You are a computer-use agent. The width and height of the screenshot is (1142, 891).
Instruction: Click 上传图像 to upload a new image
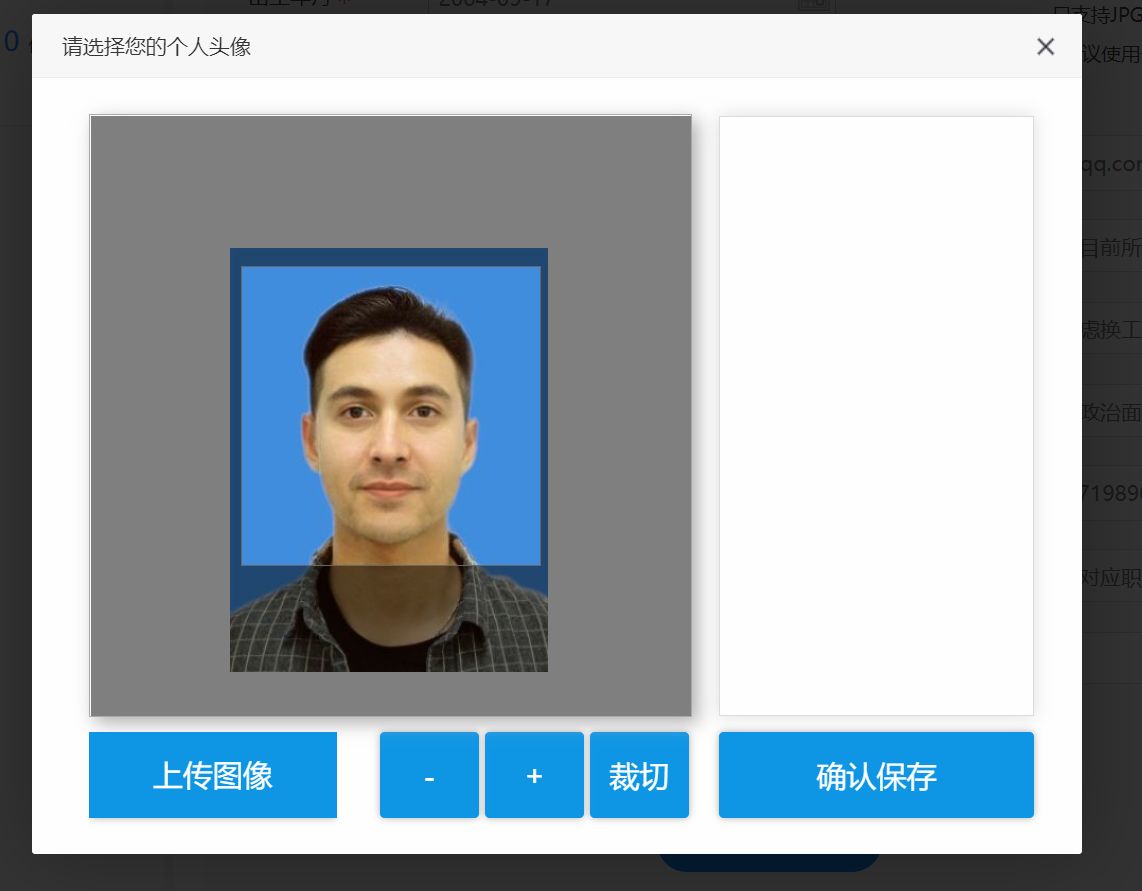pyautogui.click(x=212, y=775)
